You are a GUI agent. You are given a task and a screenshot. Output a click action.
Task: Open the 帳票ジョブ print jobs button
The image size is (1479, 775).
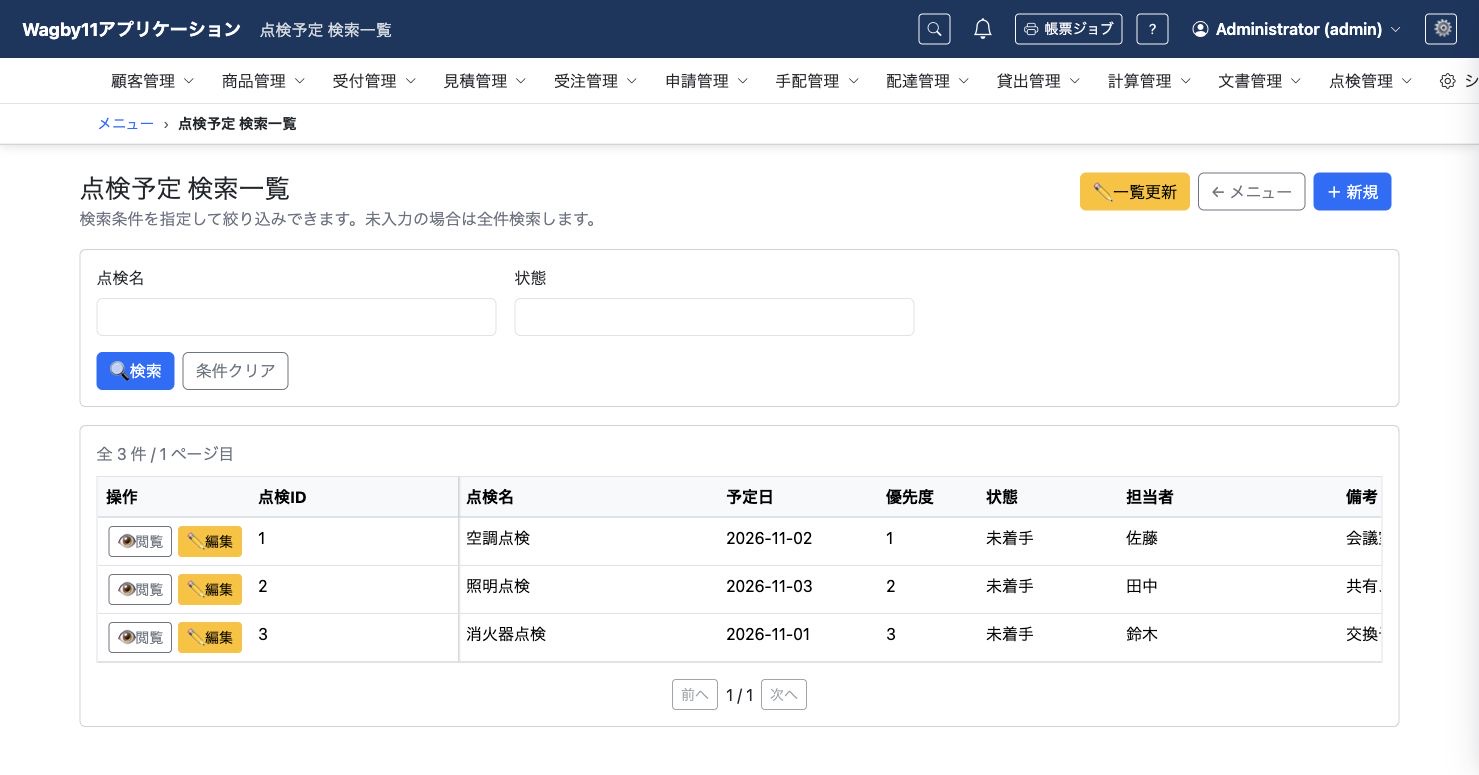(x=1068, y=29)
